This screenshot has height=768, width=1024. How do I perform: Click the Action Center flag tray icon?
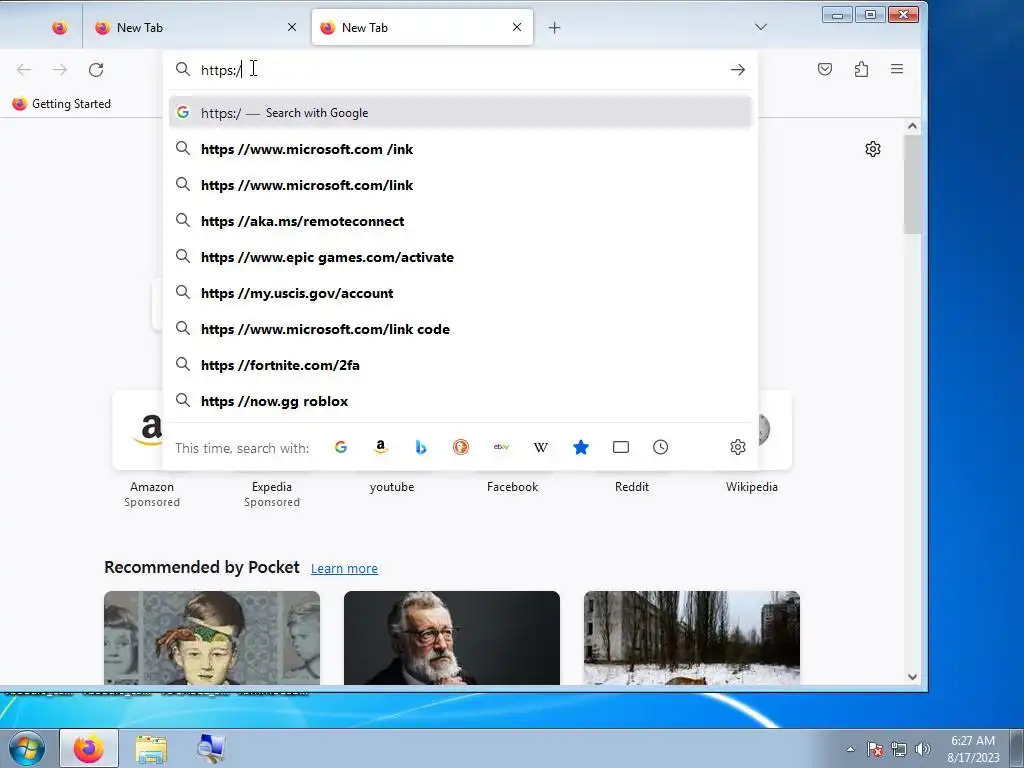click(x=875, y=749)
